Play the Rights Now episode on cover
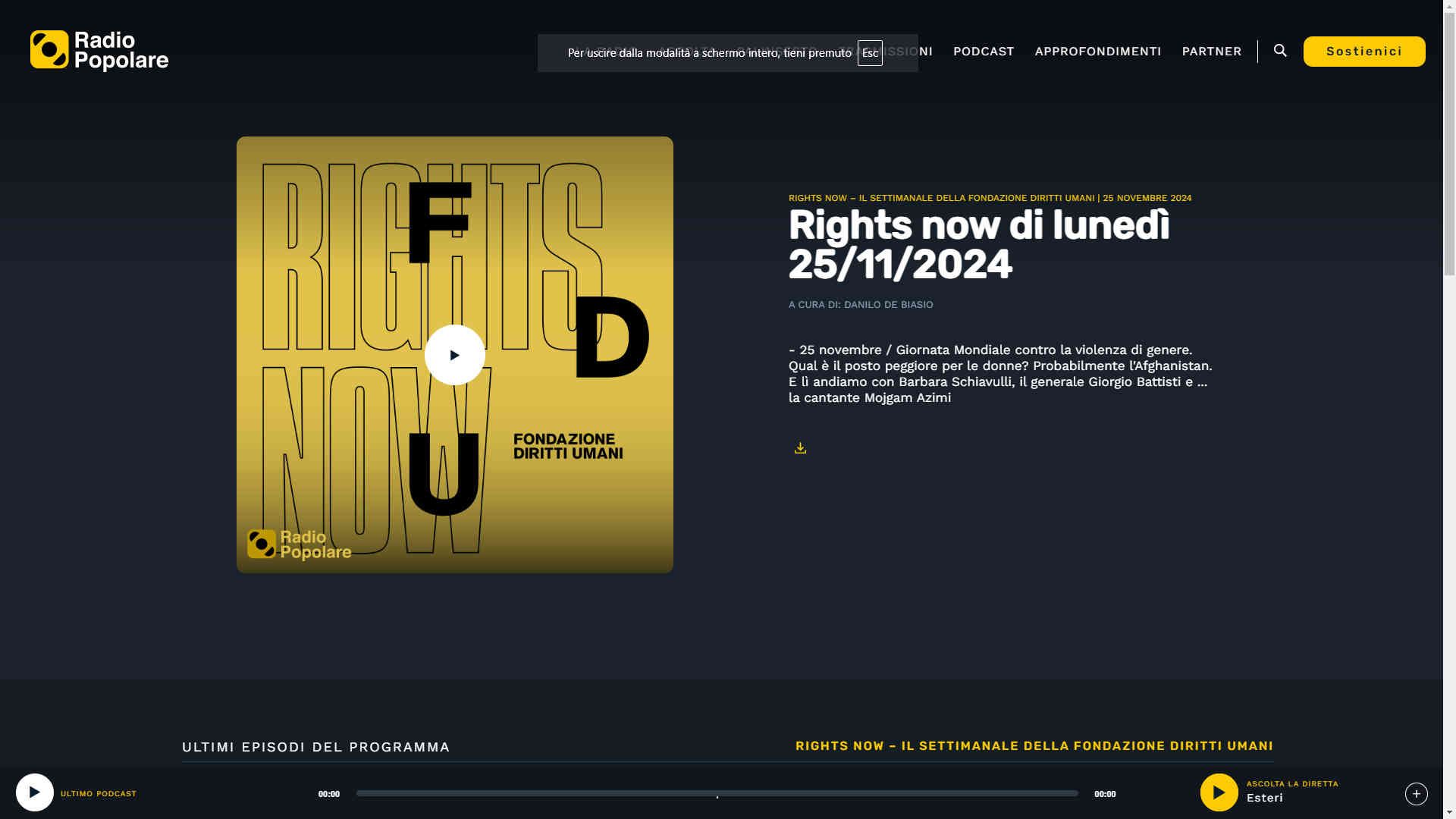 pyautogui.click(x=454, y=355)
